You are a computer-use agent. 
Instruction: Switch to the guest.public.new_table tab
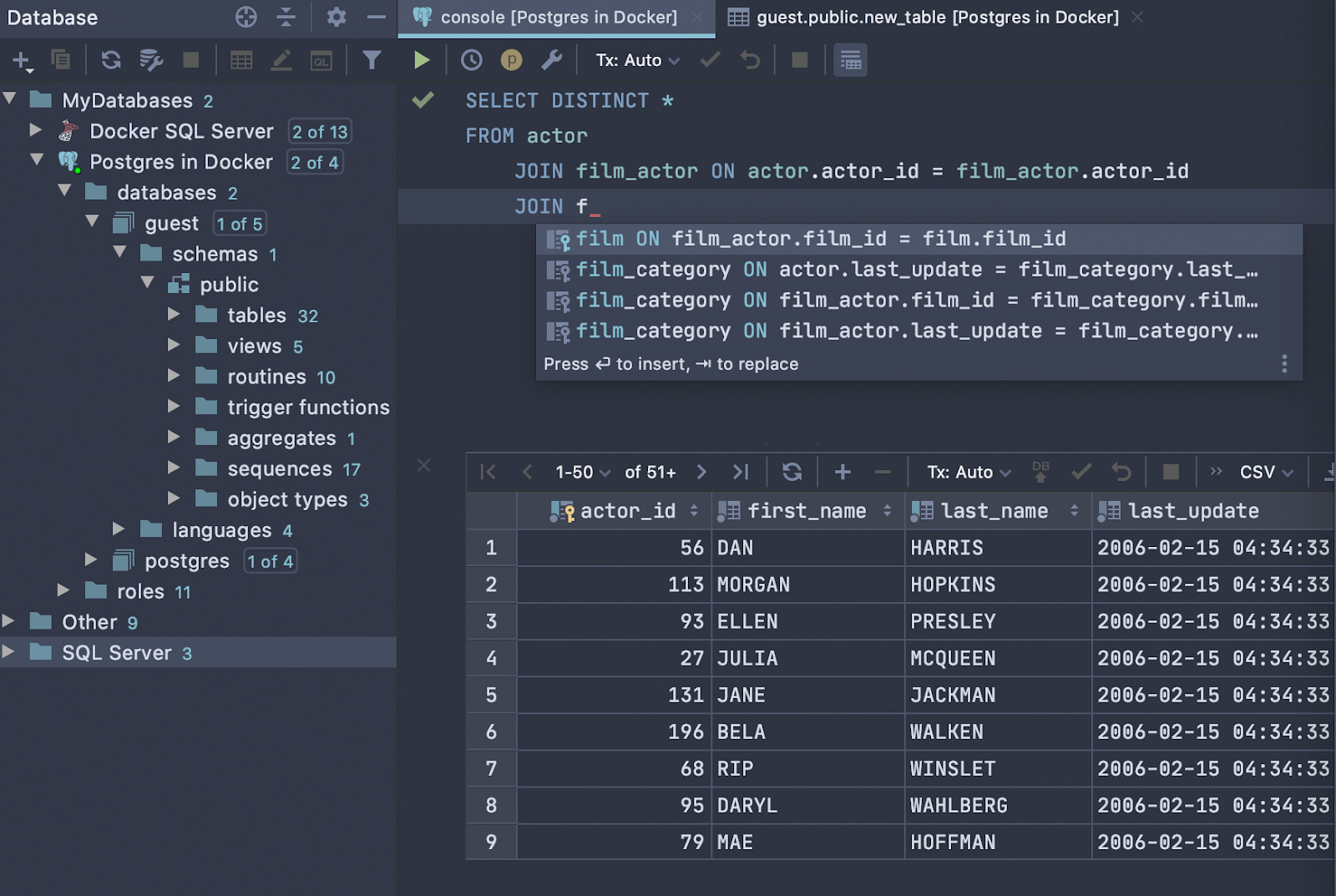point(927,17)
